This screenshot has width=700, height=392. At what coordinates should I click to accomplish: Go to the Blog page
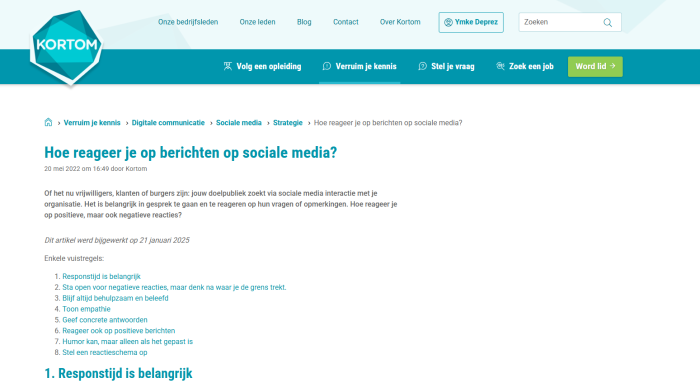pyautogui.click(x=304, y=22)
